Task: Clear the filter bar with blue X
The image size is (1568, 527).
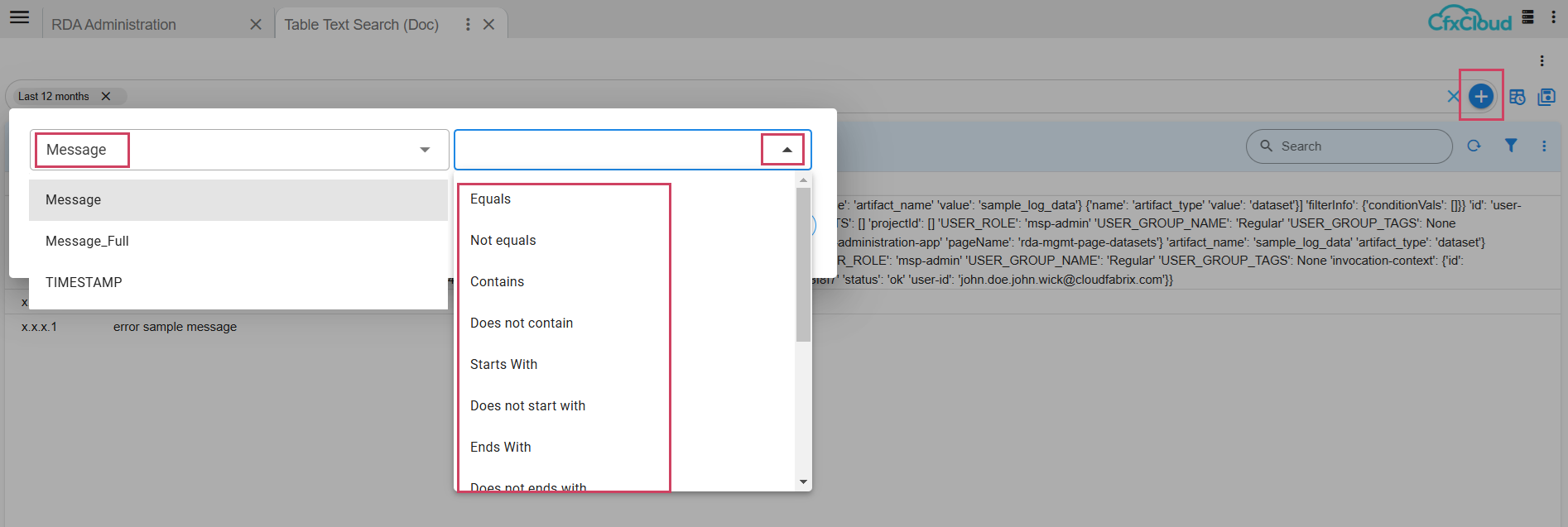Action: point(1453,96)
